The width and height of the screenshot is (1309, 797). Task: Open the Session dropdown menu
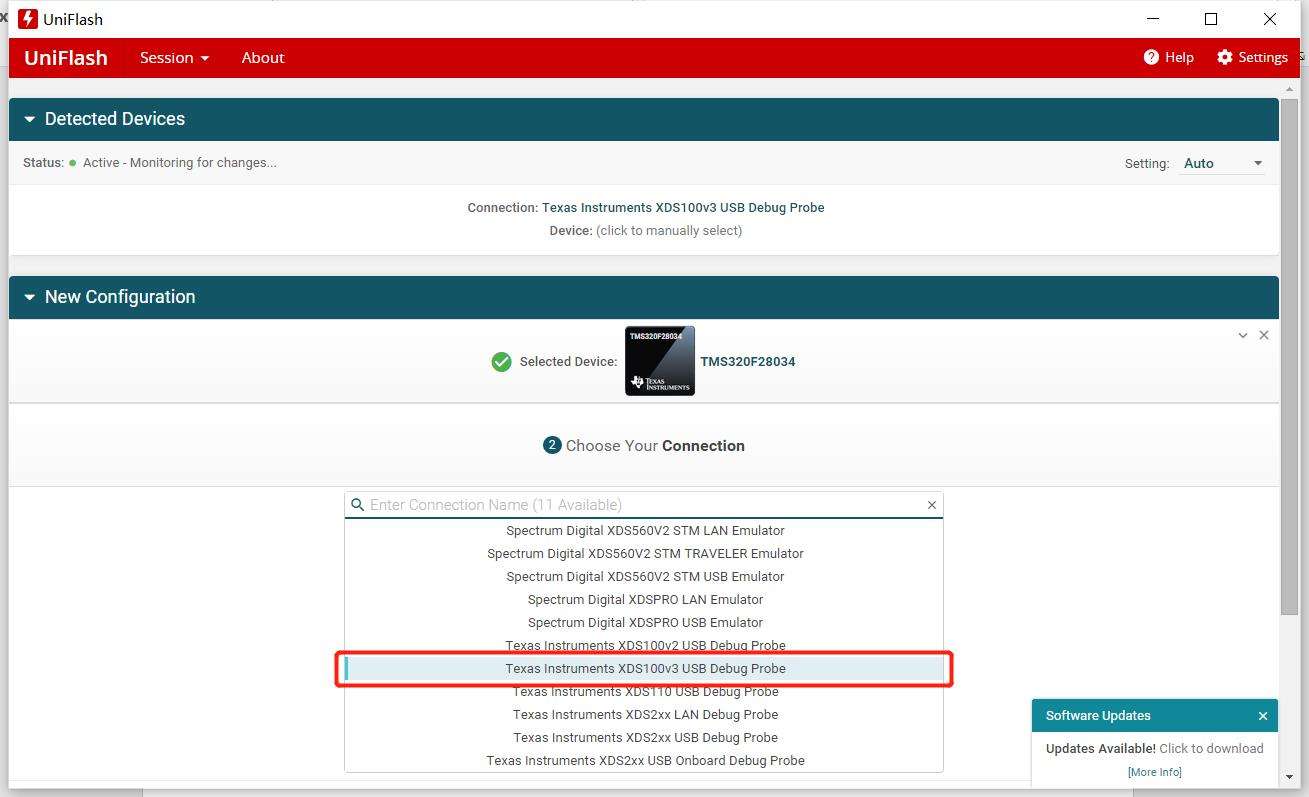point(174,58)
